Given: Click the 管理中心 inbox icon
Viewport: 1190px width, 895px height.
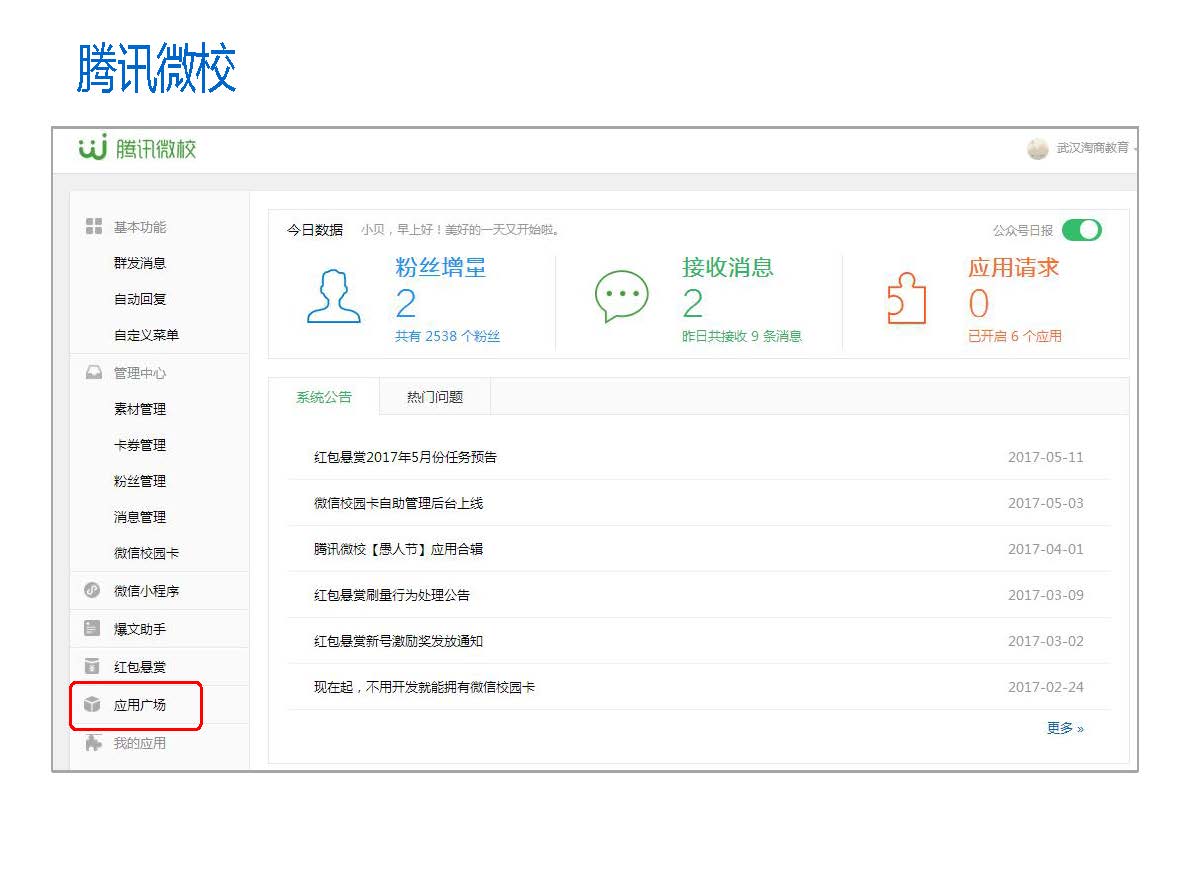Looking at the screenshot, I should [93, 373].
